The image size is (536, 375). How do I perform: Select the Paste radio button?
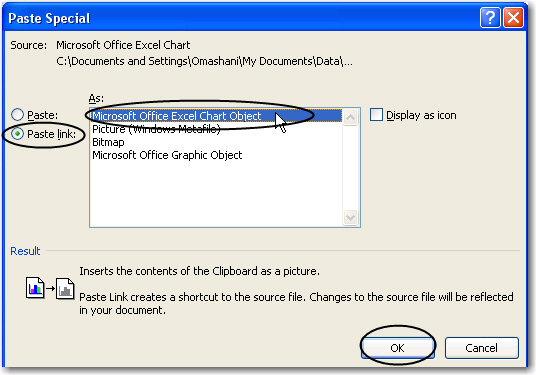click(x=17, y=115)
